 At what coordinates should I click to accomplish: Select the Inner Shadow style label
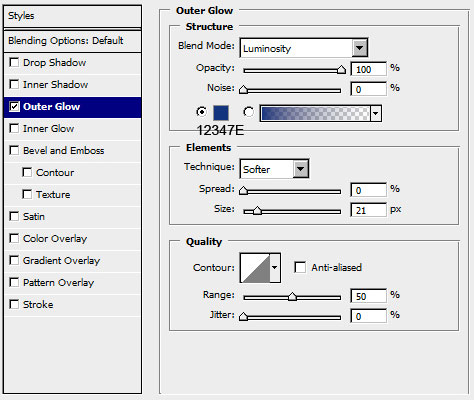[x=56, y=84]
